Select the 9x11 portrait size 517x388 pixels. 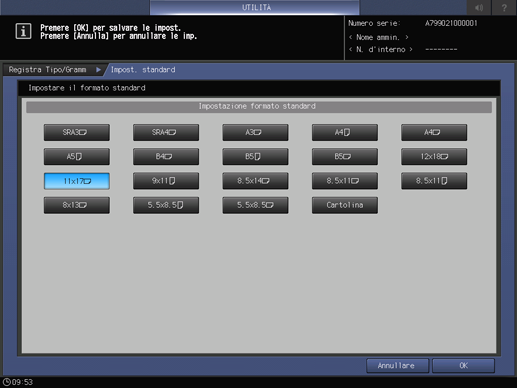click(x=166, y=181)
